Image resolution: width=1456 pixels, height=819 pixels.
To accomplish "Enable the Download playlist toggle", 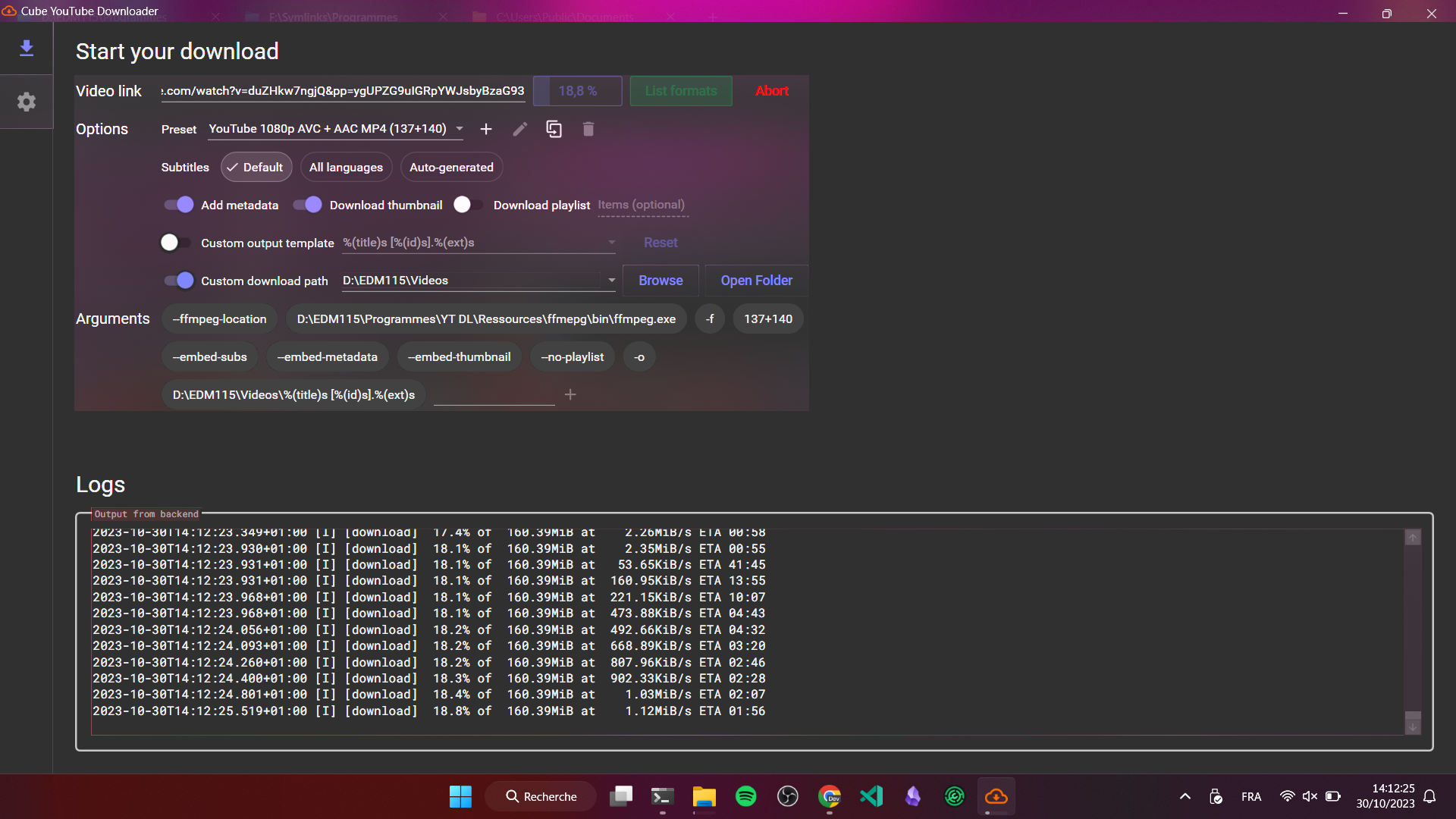I will [465, 205].
